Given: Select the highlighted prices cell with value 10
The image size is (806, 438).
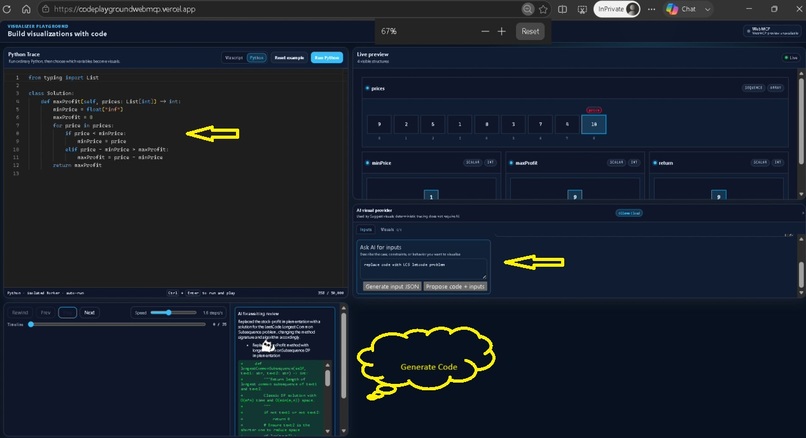Looking at the screenshot, I should [x=594, y=124].
